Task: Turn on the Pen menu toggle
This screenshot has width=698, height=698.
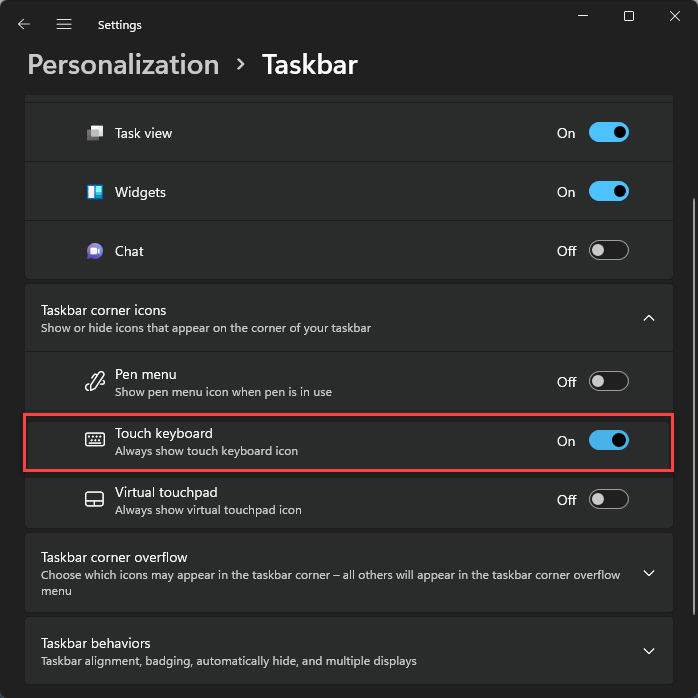Action: 609,381
